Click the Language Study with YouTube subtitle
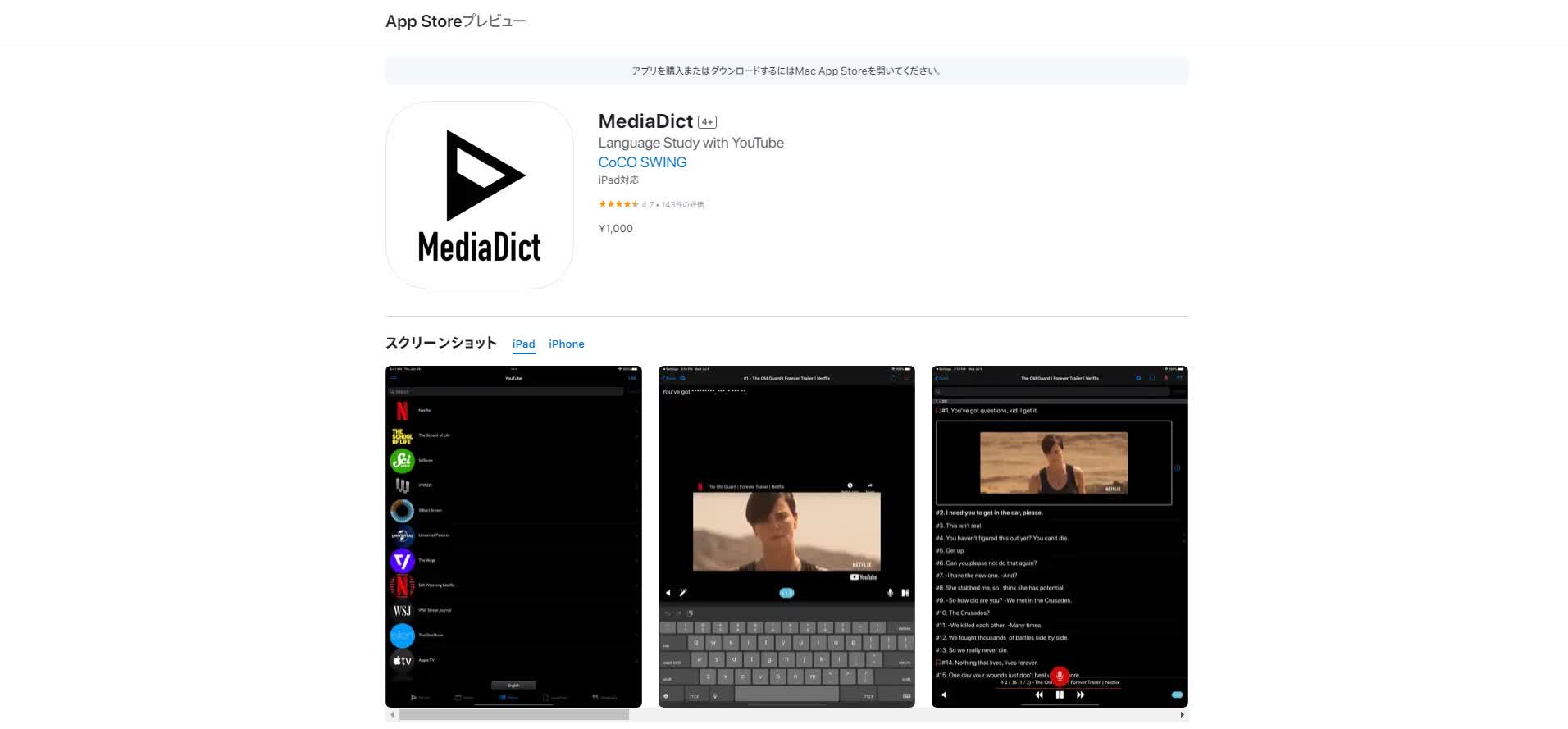The height and width of the screenshot is (729, 1568). pyautogui.click(x=691, y=143)
